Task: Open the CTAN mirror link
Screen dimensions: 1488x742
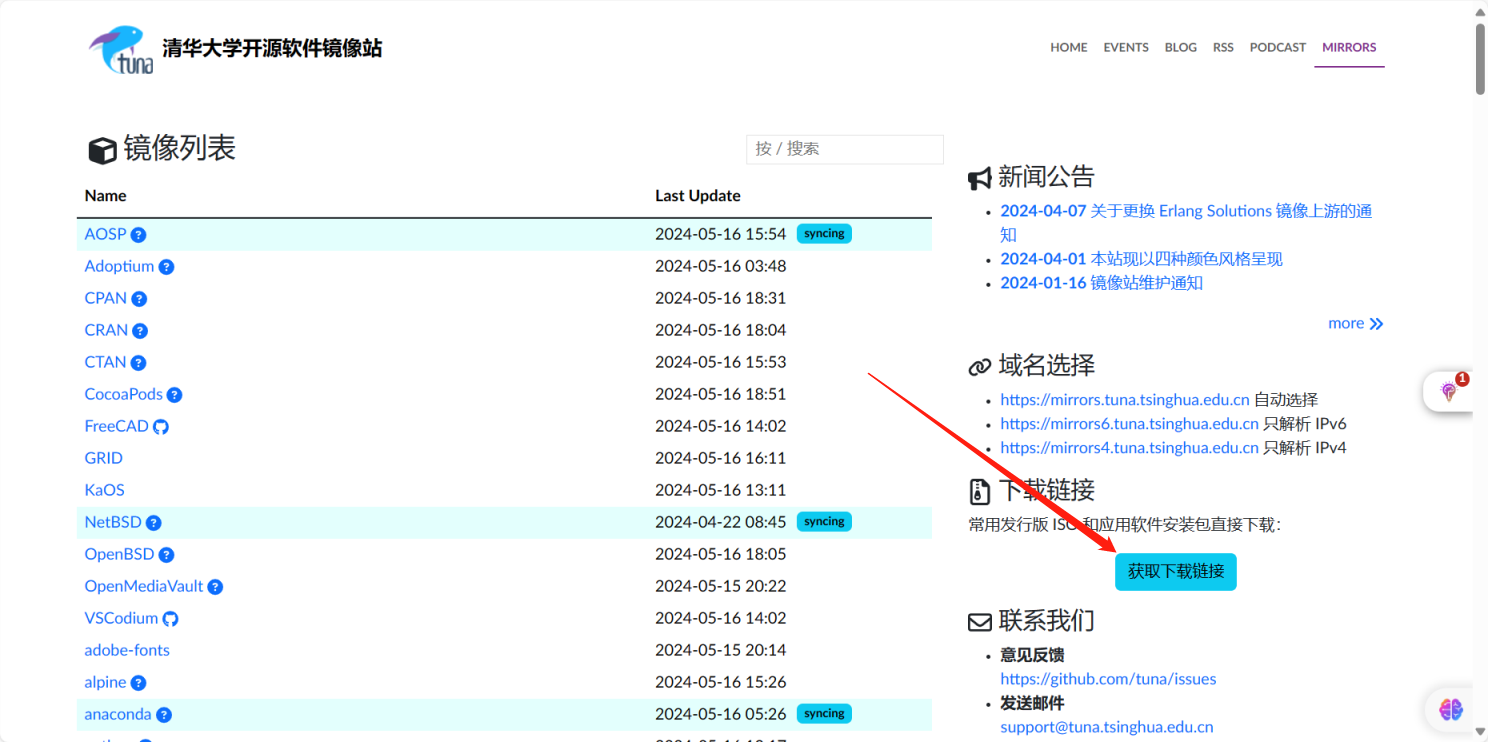Action: coord(105,362)
